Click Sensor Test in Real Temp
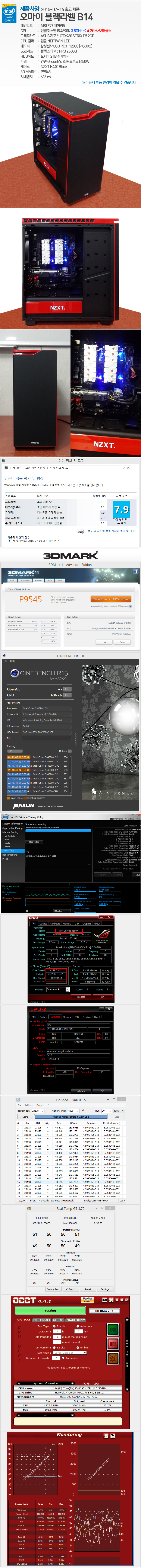141x1568 pixels. pyautogui.click(x=53, y=1289)
